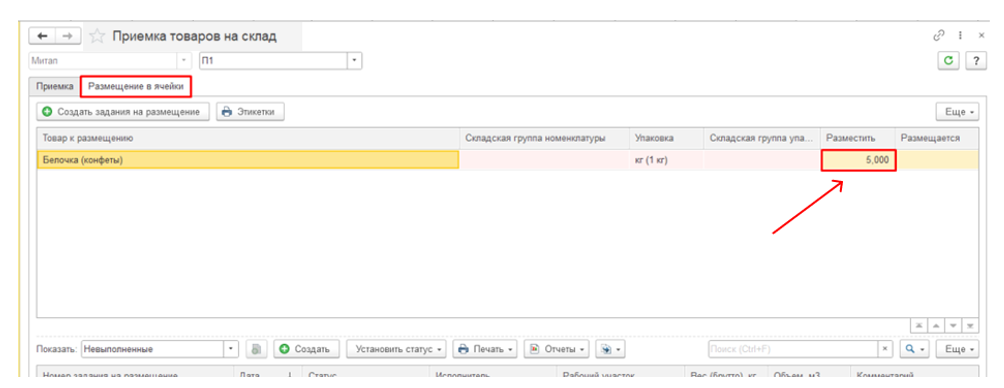Click the Разместить column header

point(858,138)
